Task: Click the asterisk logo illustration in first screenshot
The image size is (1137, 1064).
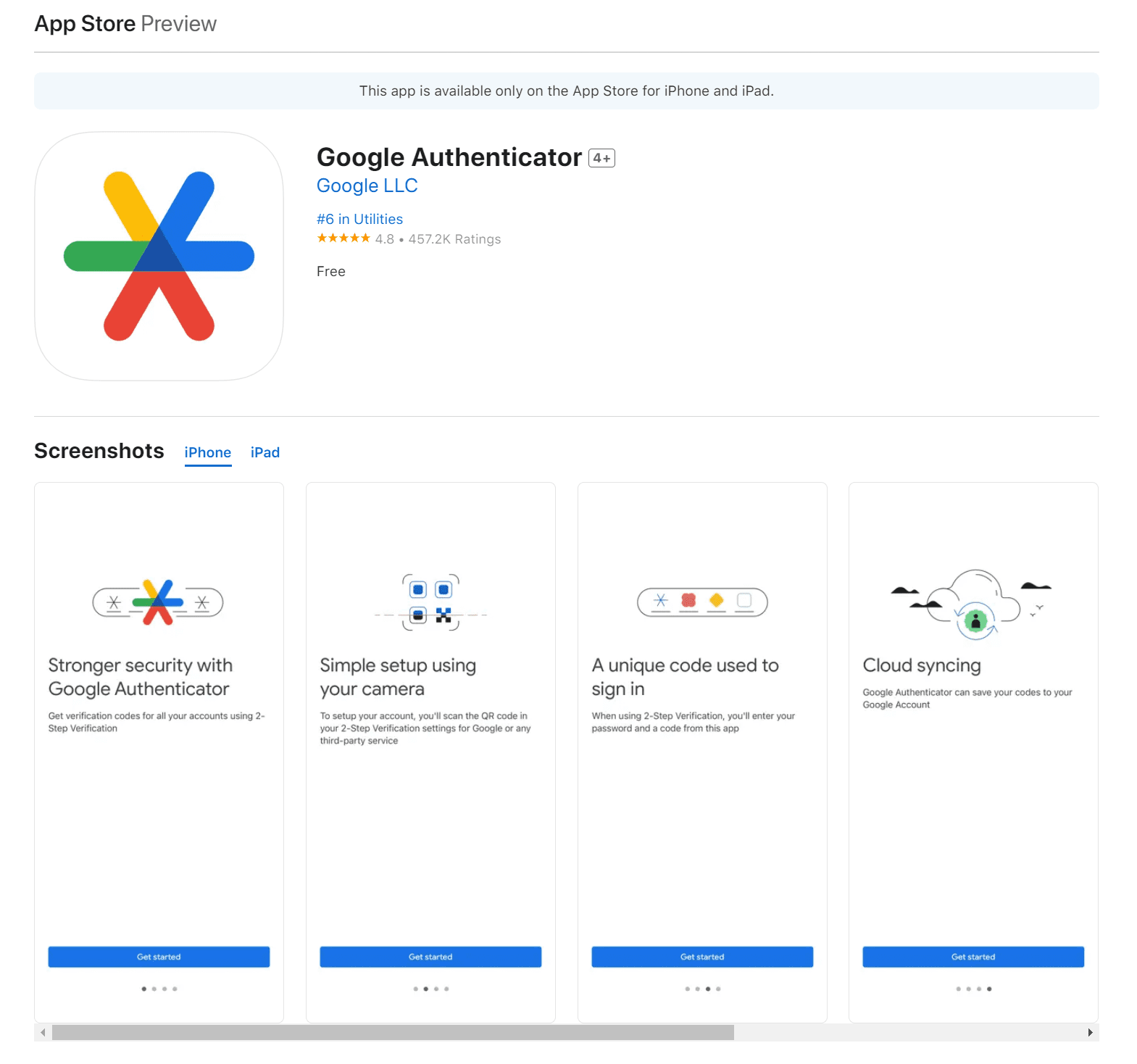Action: tap(158, 602)
